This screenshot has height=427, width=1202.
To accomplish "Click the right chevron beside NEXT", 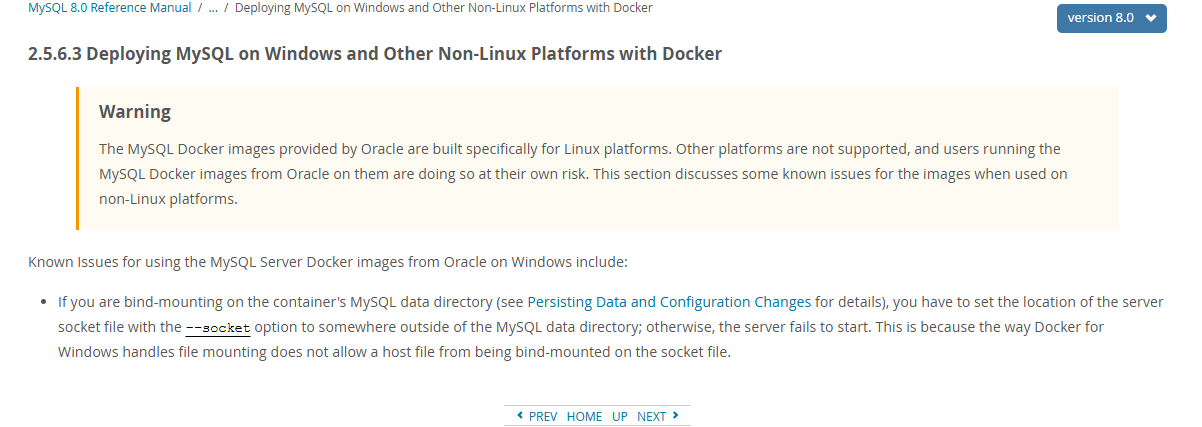I will point(676,415).
